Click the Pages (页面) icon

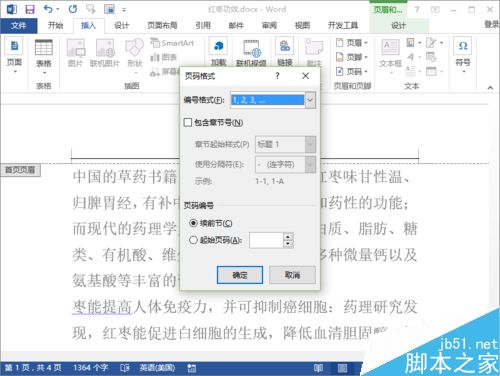pos(14,46)
